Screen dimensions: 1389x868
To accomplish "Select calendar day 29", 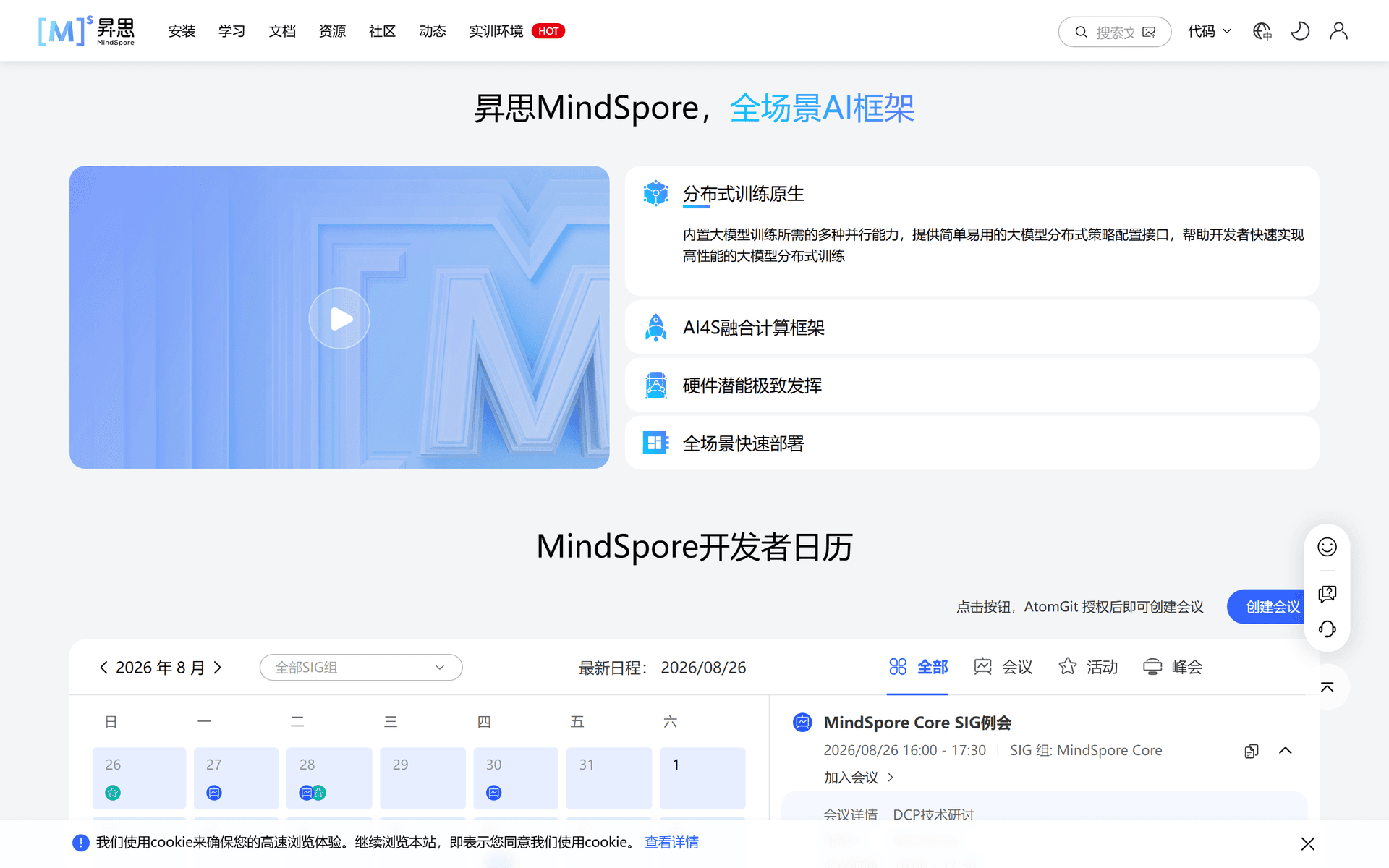I will click(x=422, y=778).
